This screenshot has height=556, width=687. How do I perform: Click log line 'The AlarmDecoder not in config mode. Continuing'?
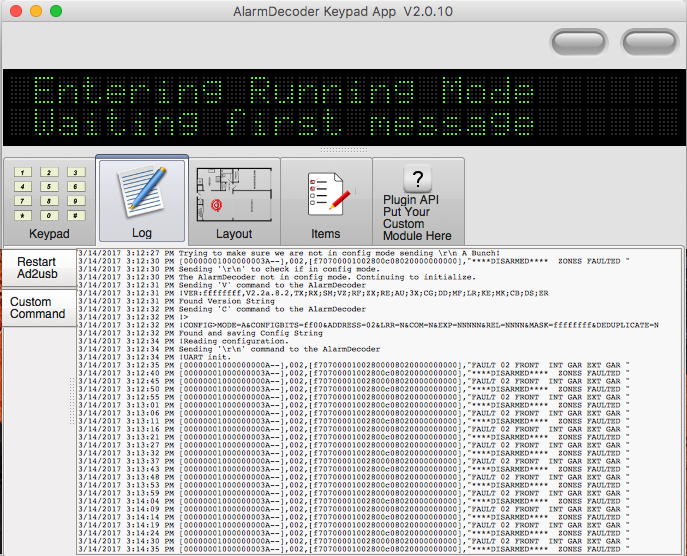(x=277, y=277)
